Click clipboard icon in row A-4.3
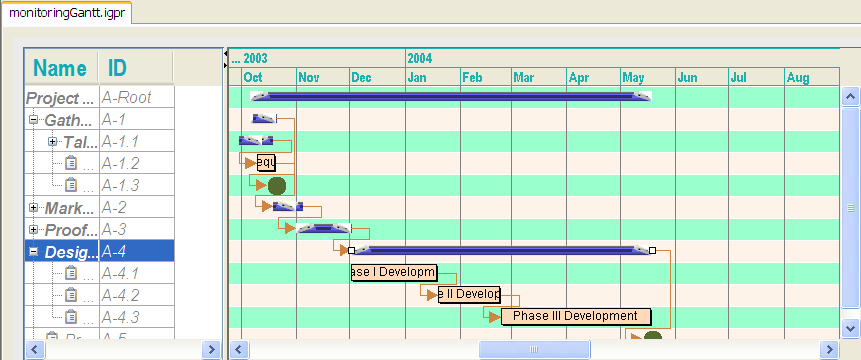This screenshot has height=360, width=861. click(71, 317)
